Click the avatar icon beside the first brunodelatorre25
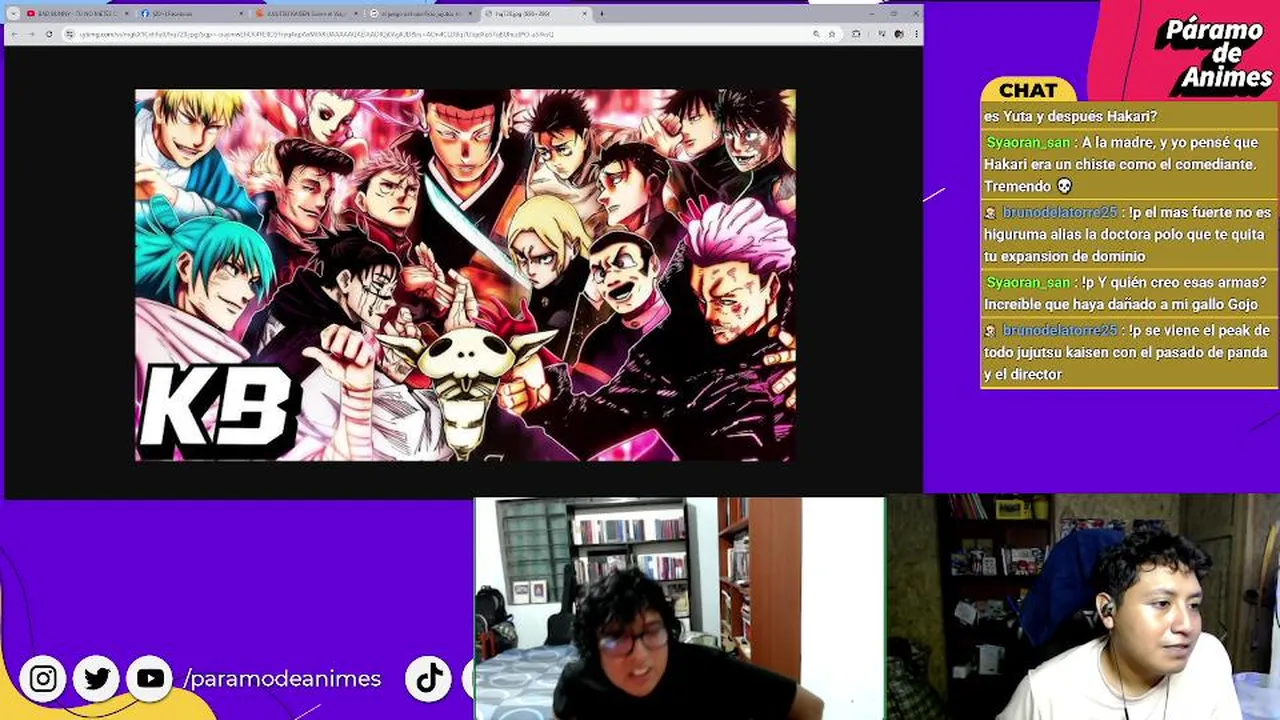This screenshot has width=1280, height=720. (x=991, y=213)
